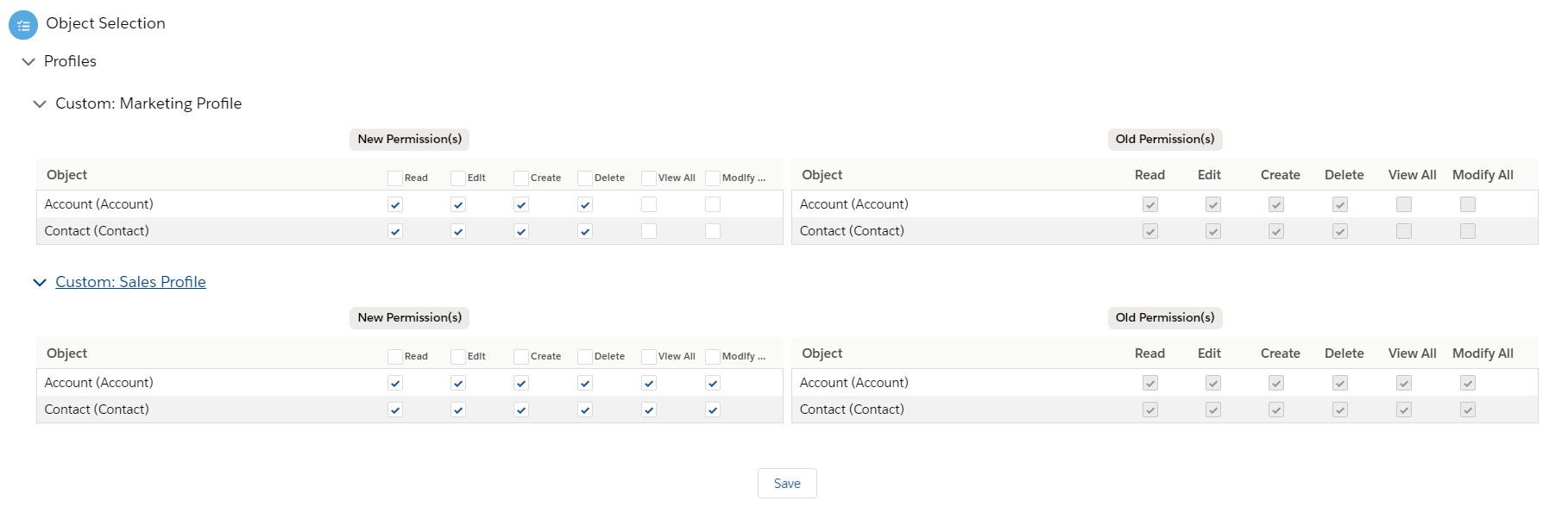
Task: Toggle Modify All header checkbox in Marketing Profile
Action: 713,178
